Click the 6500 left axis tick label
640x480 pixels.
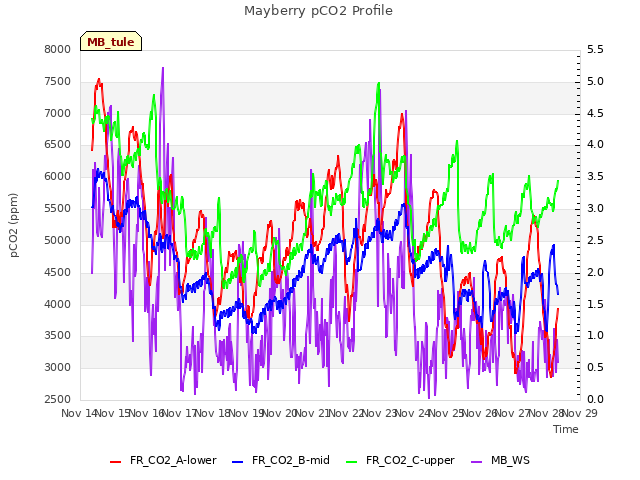click(x=58, y=144)
